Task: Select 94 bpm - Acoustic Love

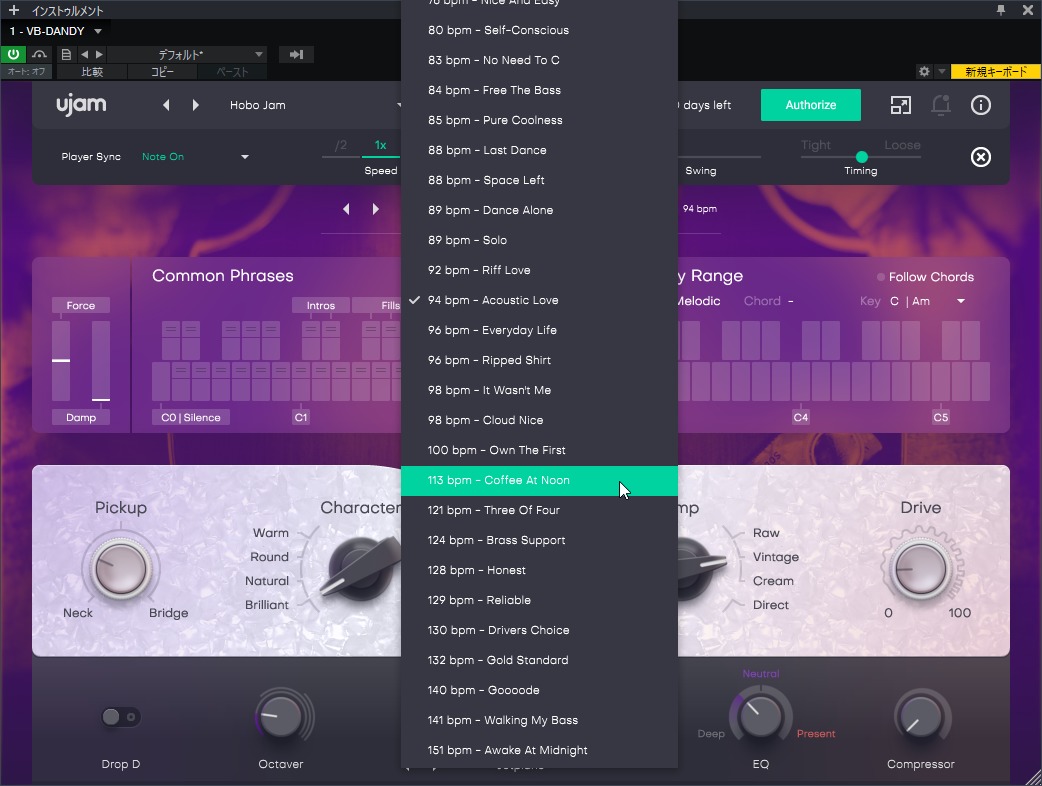Action: [539, 300]
